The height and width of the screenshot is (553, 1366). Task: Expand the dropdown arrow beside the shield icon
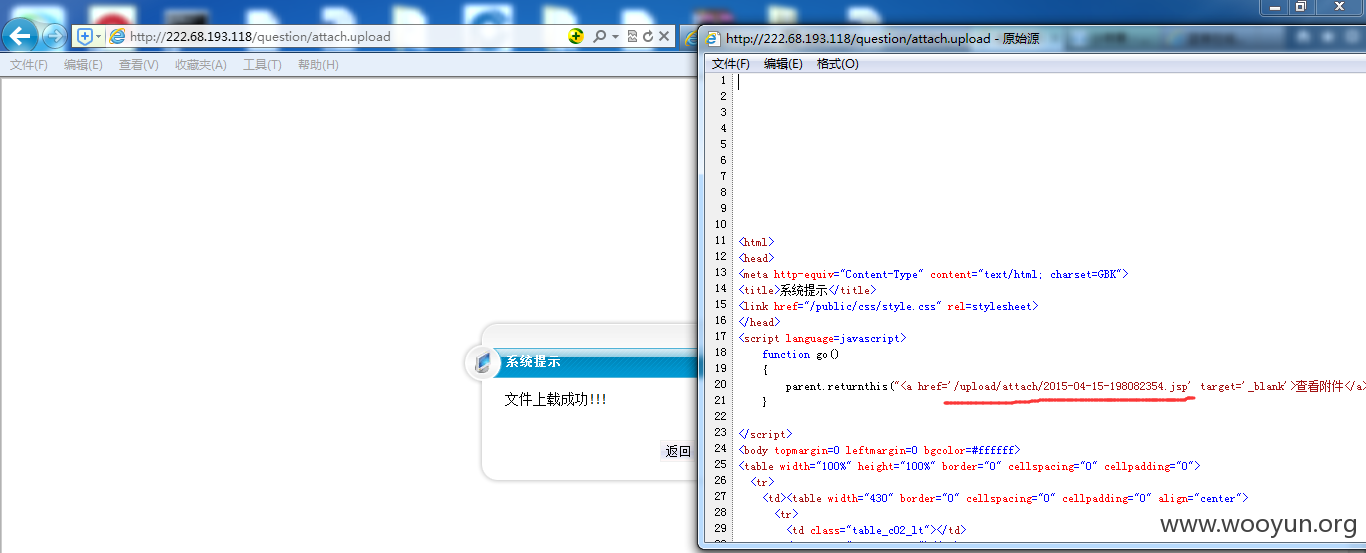[98, 36]
